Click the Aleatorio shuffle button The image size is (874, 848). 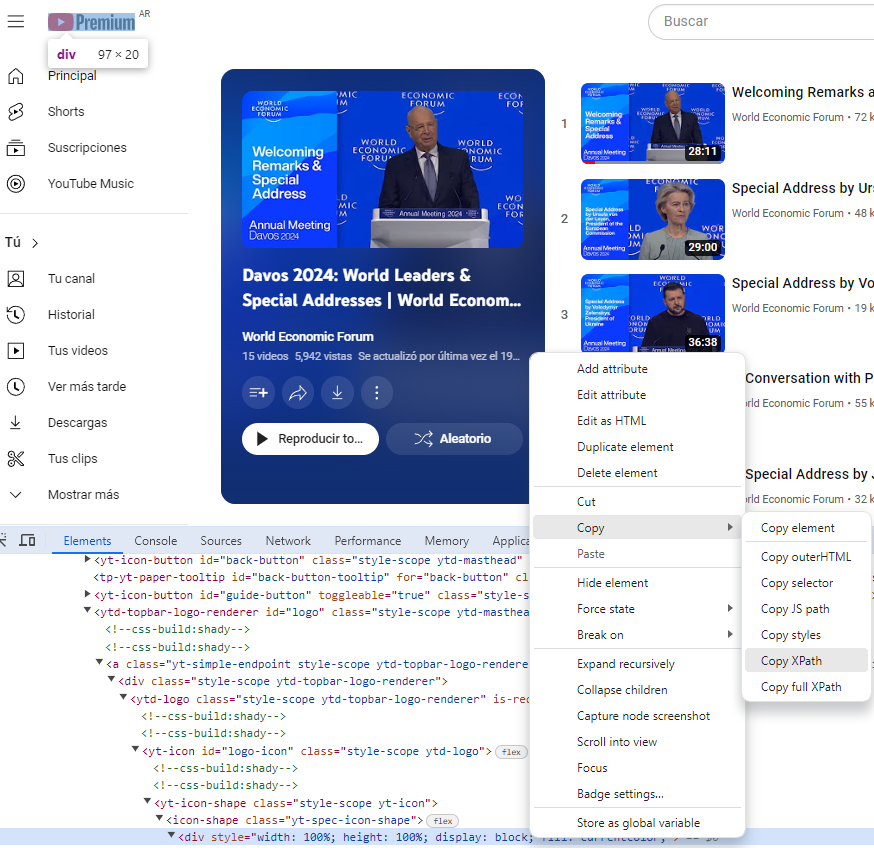[454, 439]
